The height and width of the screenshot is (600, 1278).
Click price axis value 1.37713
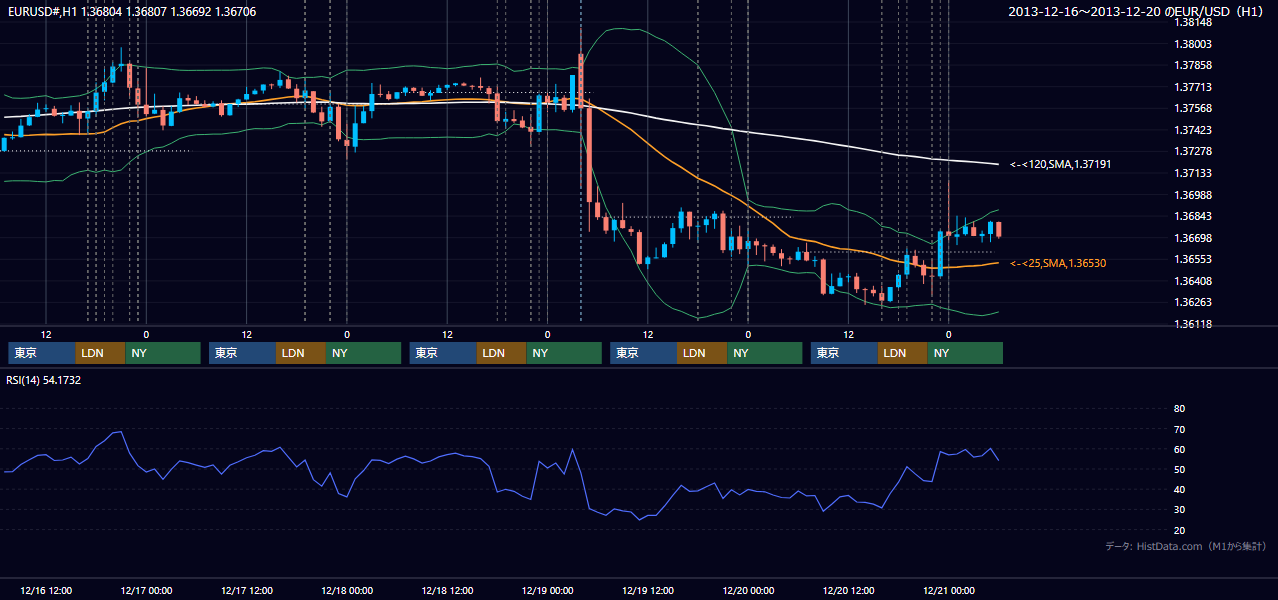(1193, 87)
